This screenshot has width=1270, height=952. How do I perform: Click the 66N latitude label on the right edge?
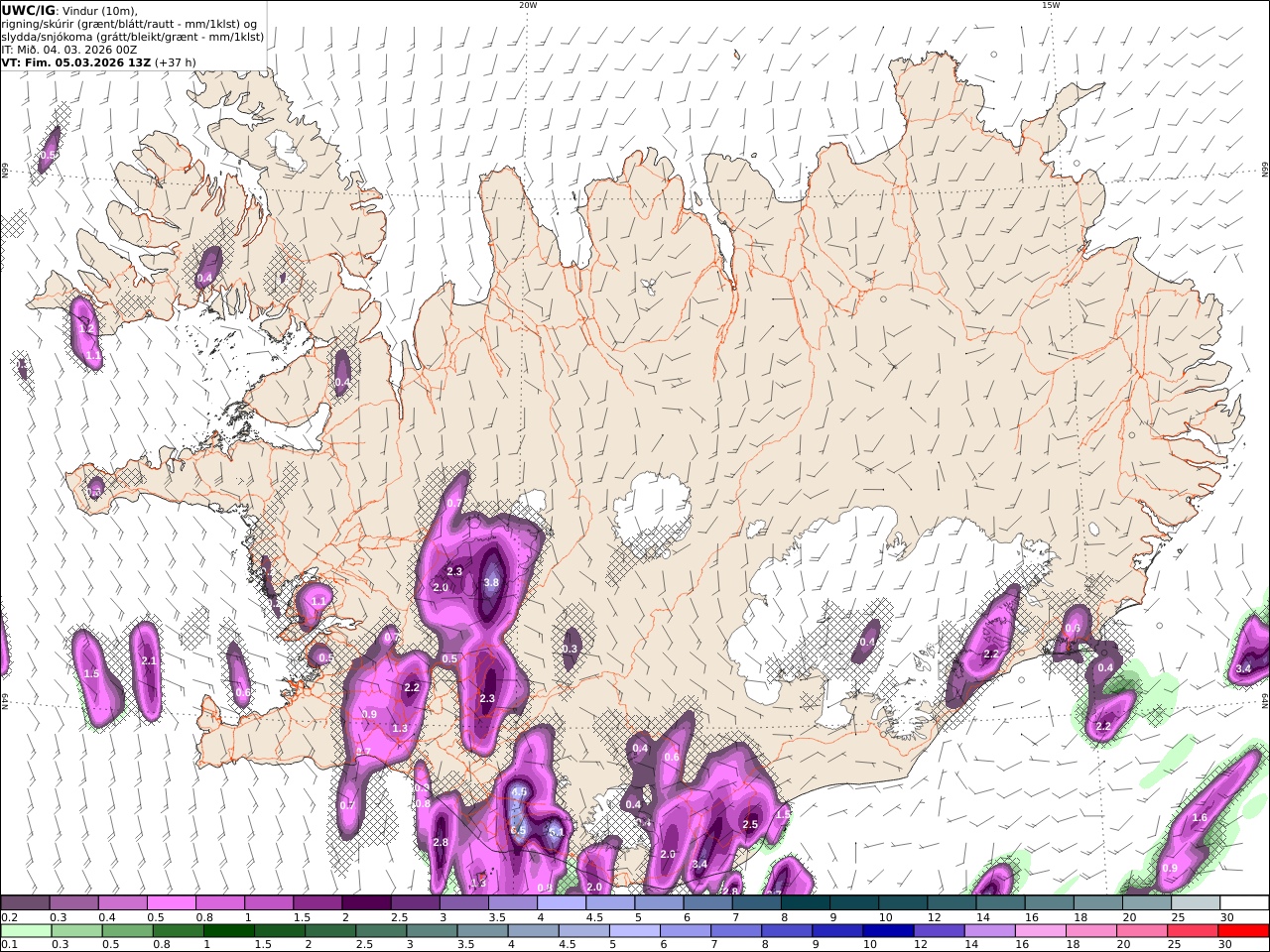tap(1264, 172)
